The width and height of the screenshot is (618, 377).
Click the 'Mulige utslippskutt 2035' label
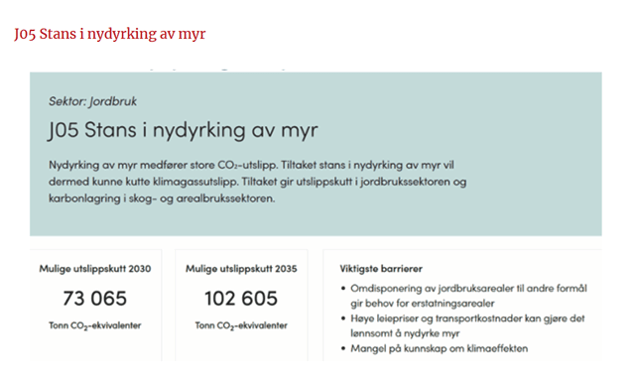241,269
